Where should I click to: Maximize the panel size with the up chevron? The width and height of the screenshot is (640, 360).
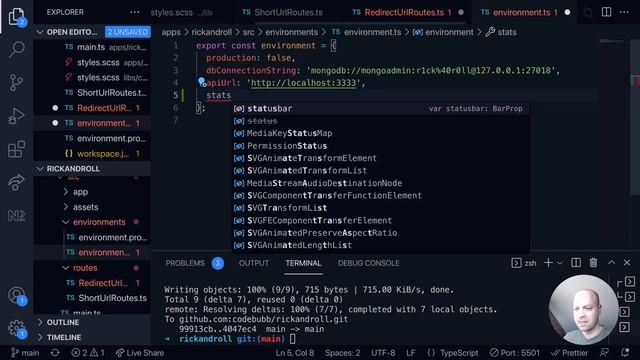611,262
